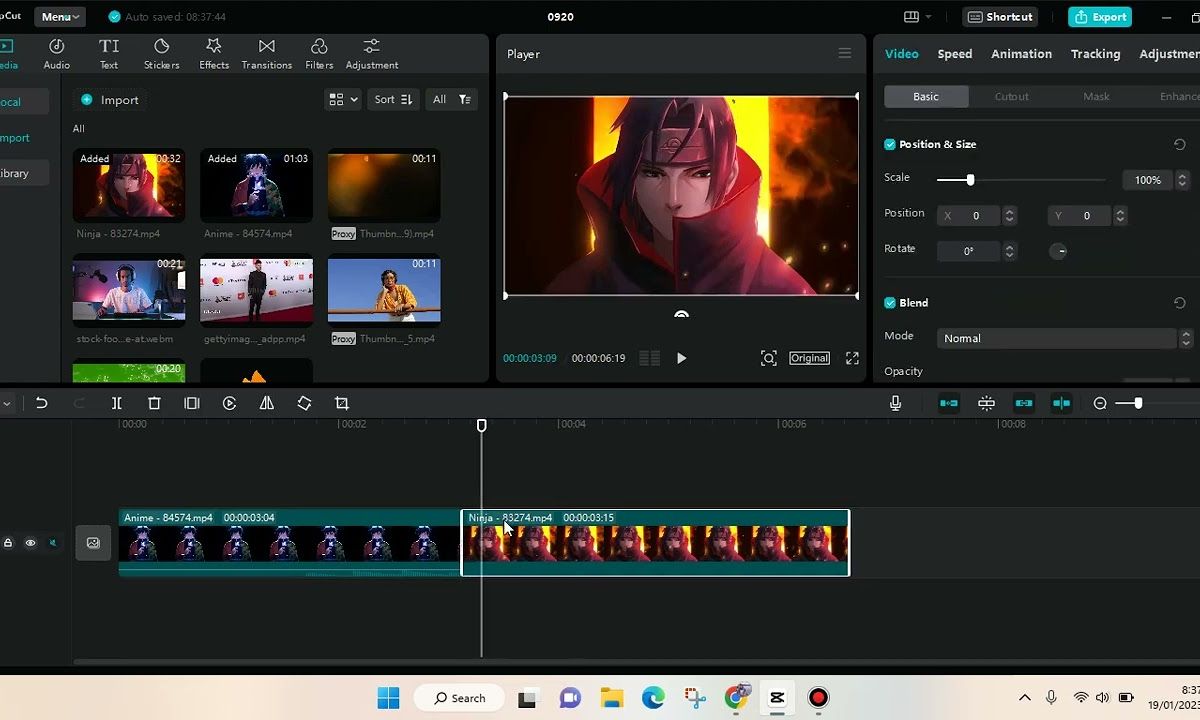Open the Audio panel
Image resolution: width=1200 pixels, height=720 pixels.
[x=57, y=54]
